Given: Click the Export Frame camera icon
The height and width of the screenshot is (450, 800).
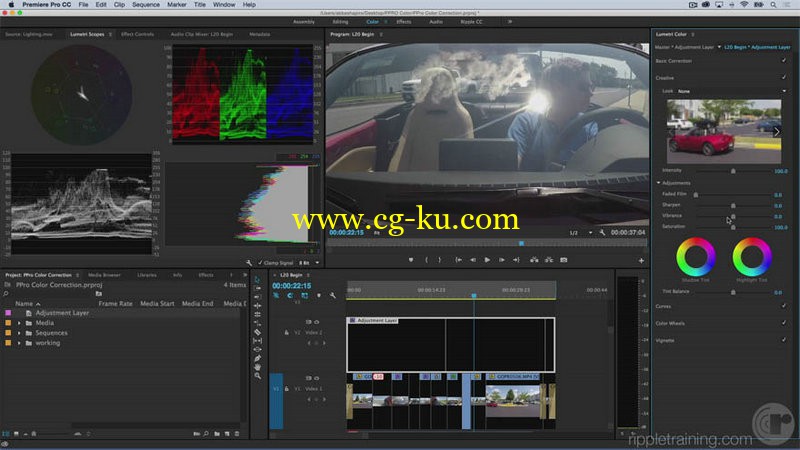Looking at the screenshot, I should 564,260.
